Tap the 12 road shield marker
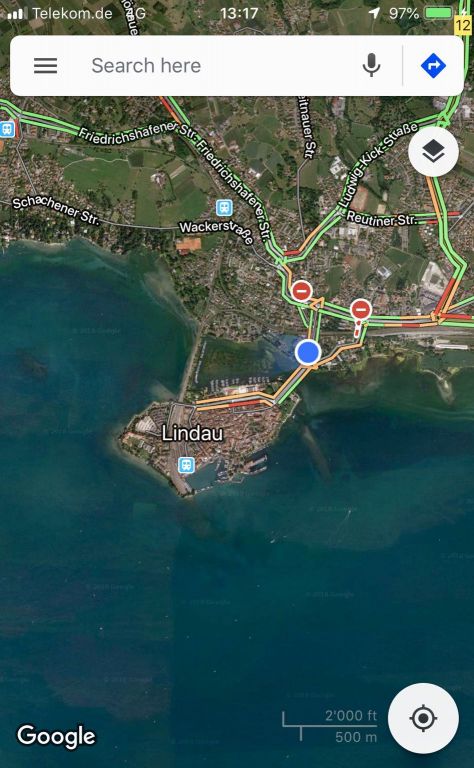Viewport: 474px width, 768px height. (x=463, y=24)
